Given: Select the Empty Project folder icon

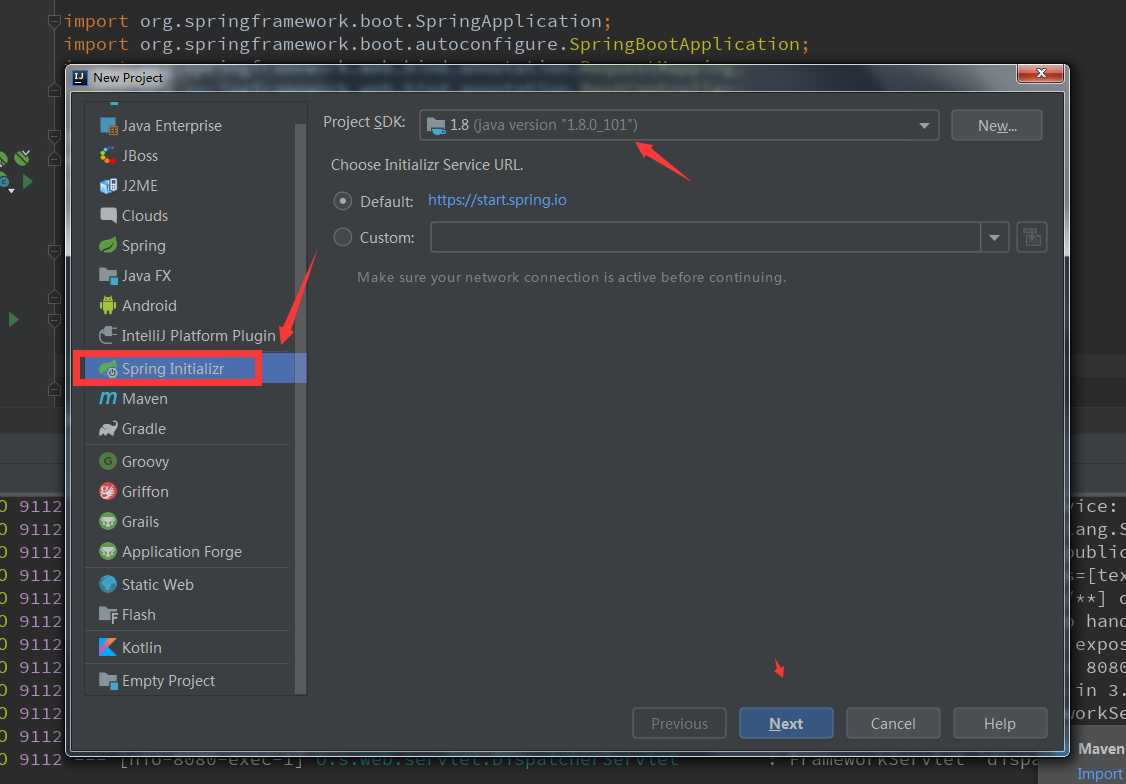Looking at the screenshot, I should click(108, 681).
